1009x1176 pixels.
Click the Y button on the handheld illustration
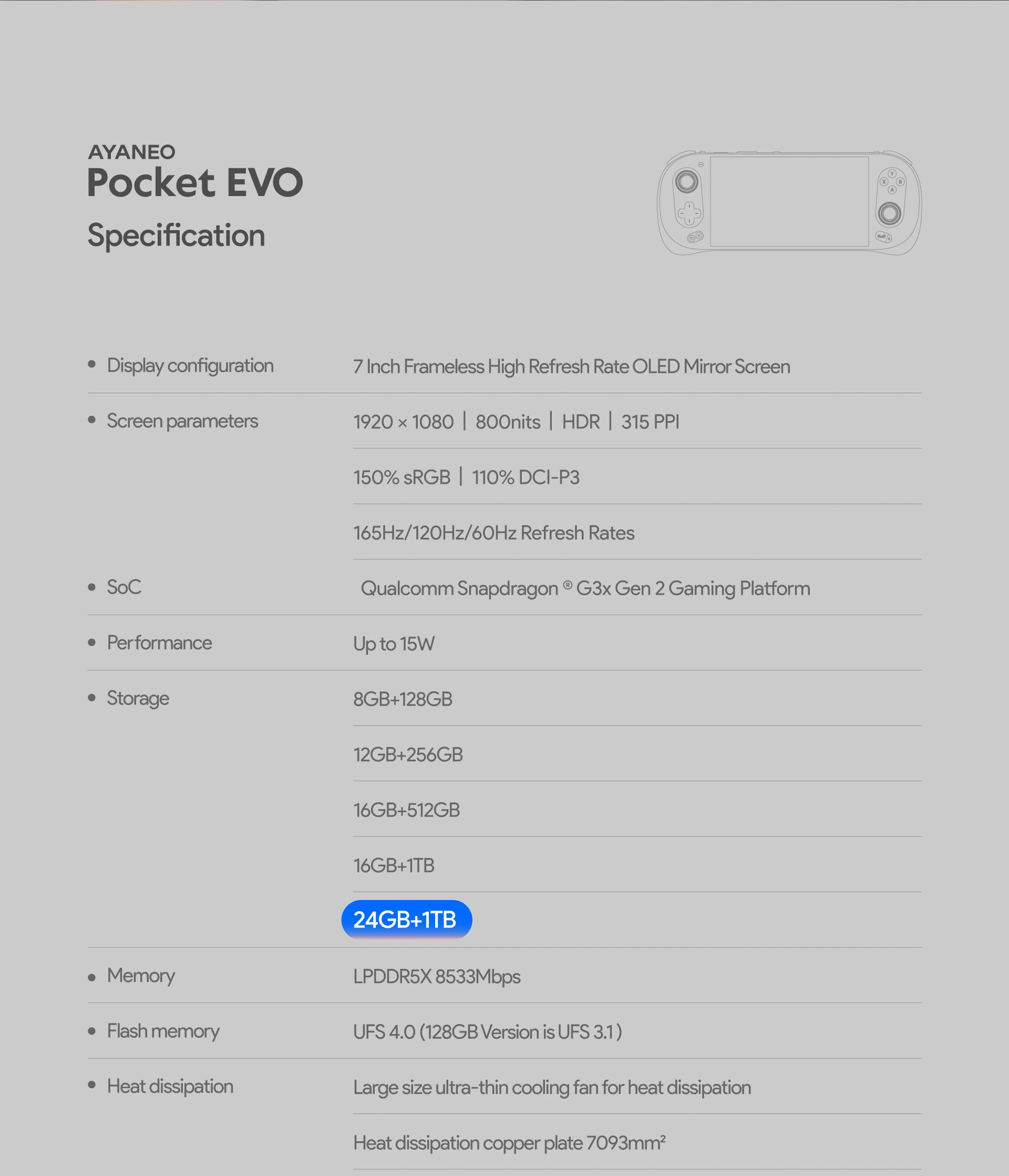tap(892, 173)
